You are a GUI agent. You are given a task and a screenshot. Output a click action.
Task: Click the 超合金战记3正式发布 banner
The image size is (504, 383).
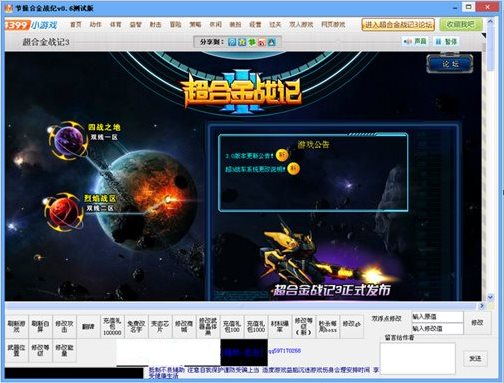(332, 290)
